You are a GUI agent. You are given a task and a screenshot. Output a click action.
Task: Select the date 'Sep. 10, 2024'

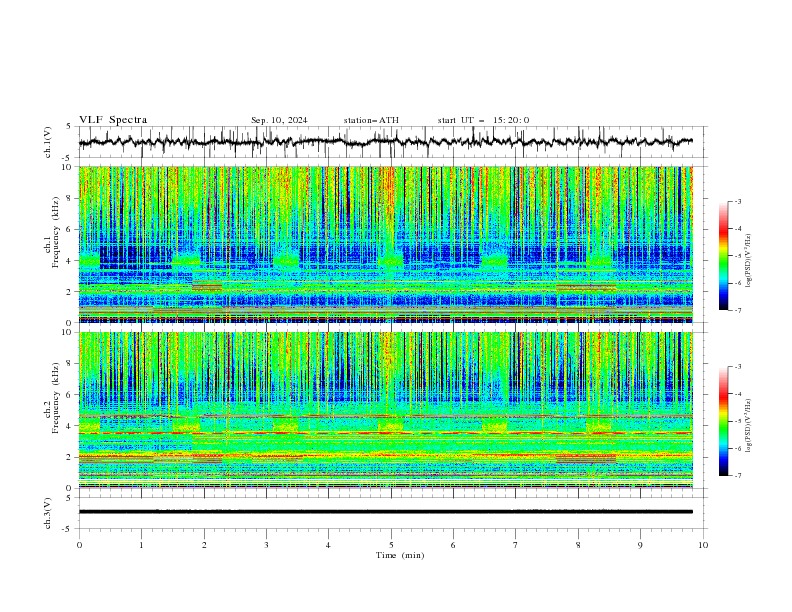pos(279,120)
